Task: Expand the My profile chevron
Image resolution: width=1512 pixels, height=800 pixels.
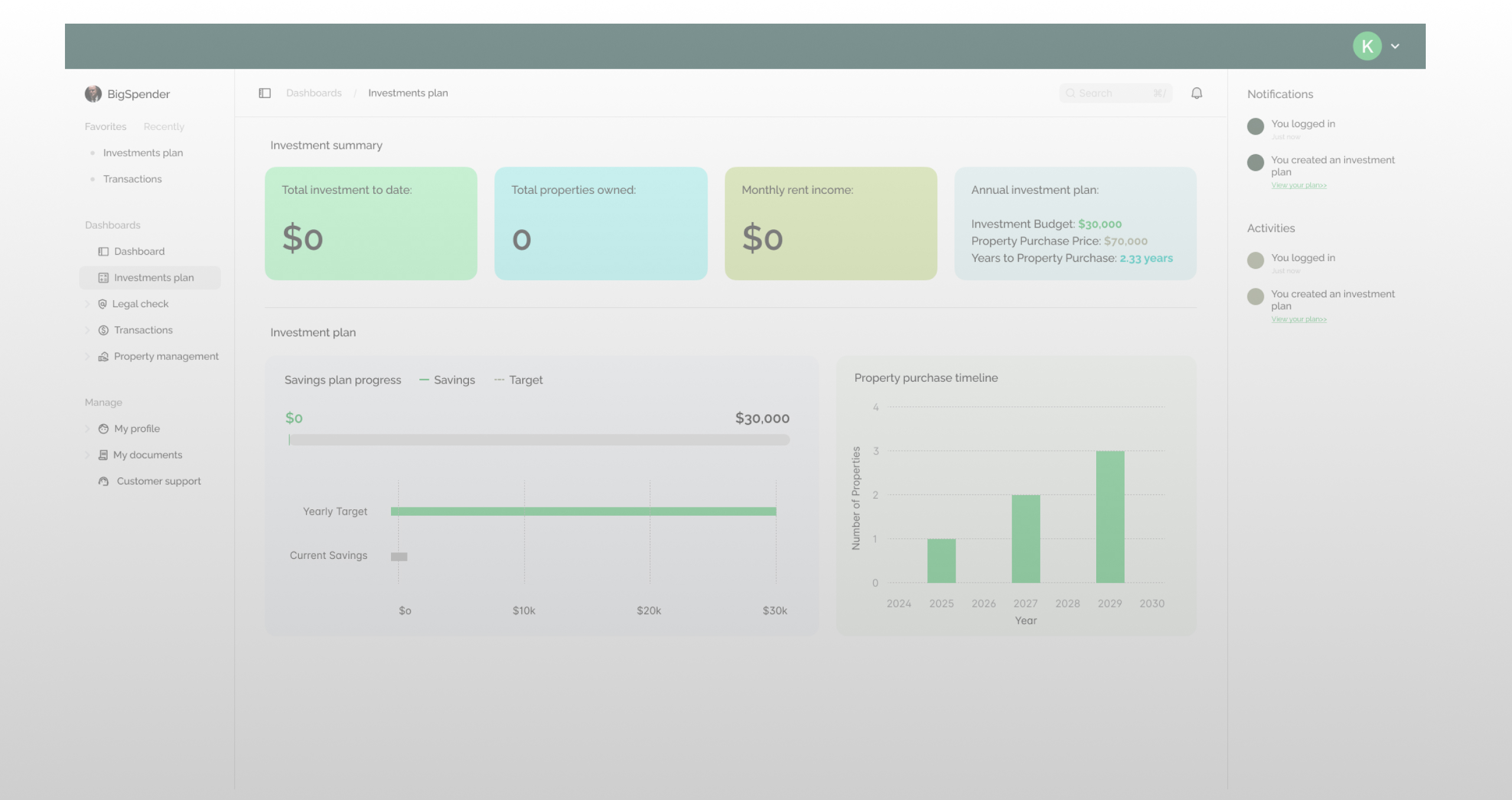Action: click(87, 429)
